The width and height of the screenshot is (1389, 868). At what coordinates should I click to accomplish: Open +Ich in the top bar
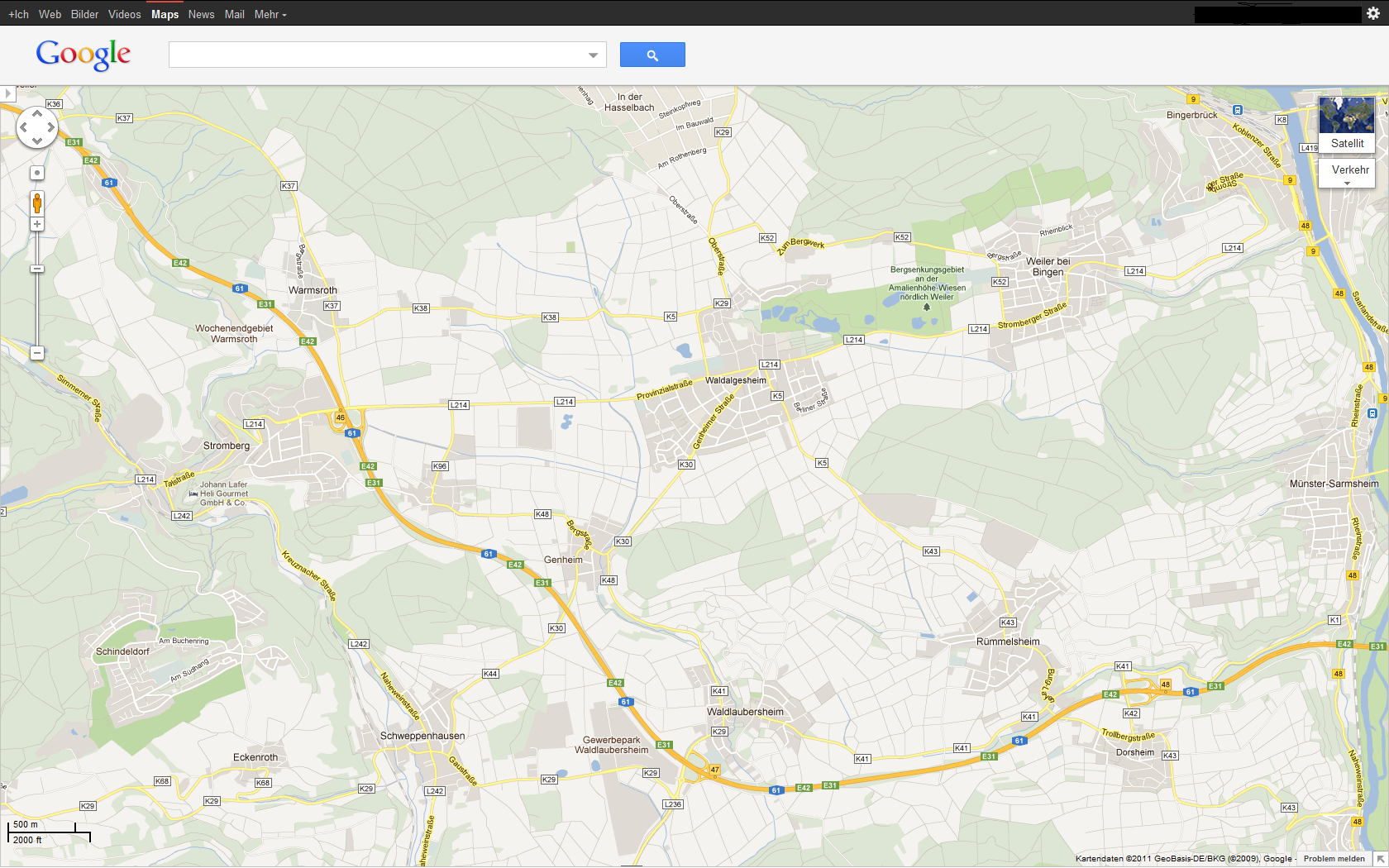tap(18, 14)
